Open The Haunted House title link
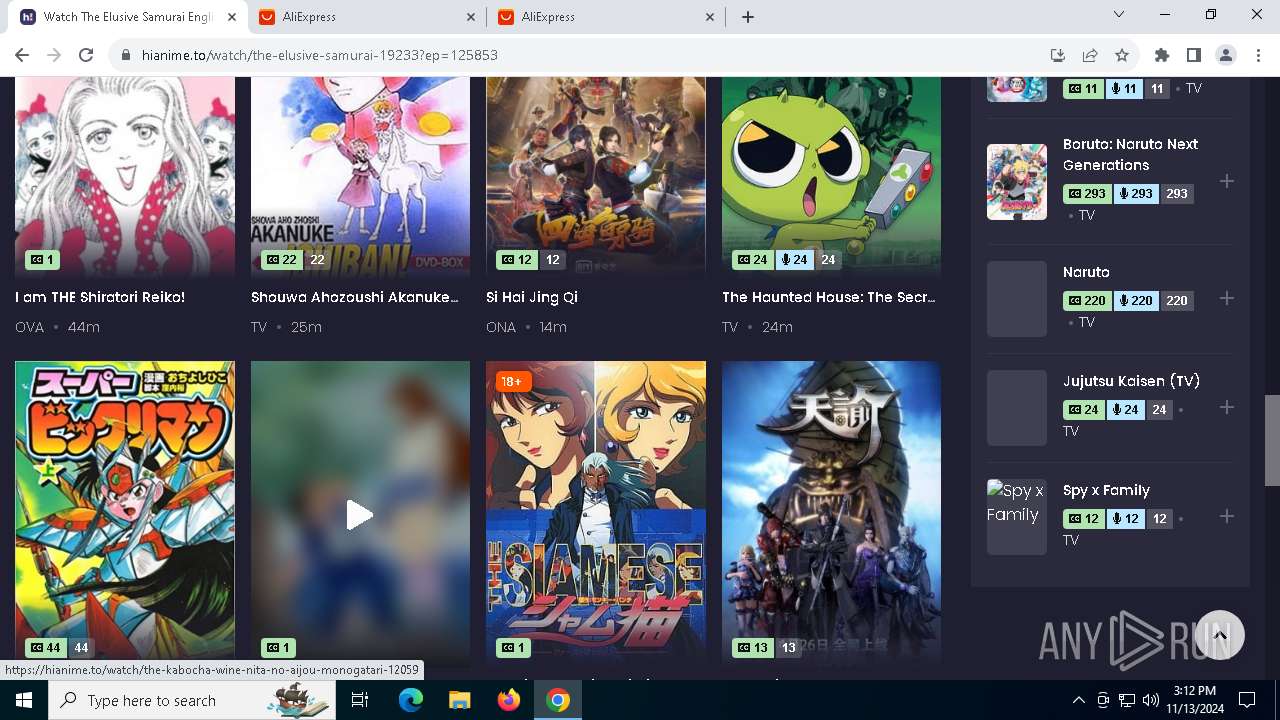 (x=829, y=297)
